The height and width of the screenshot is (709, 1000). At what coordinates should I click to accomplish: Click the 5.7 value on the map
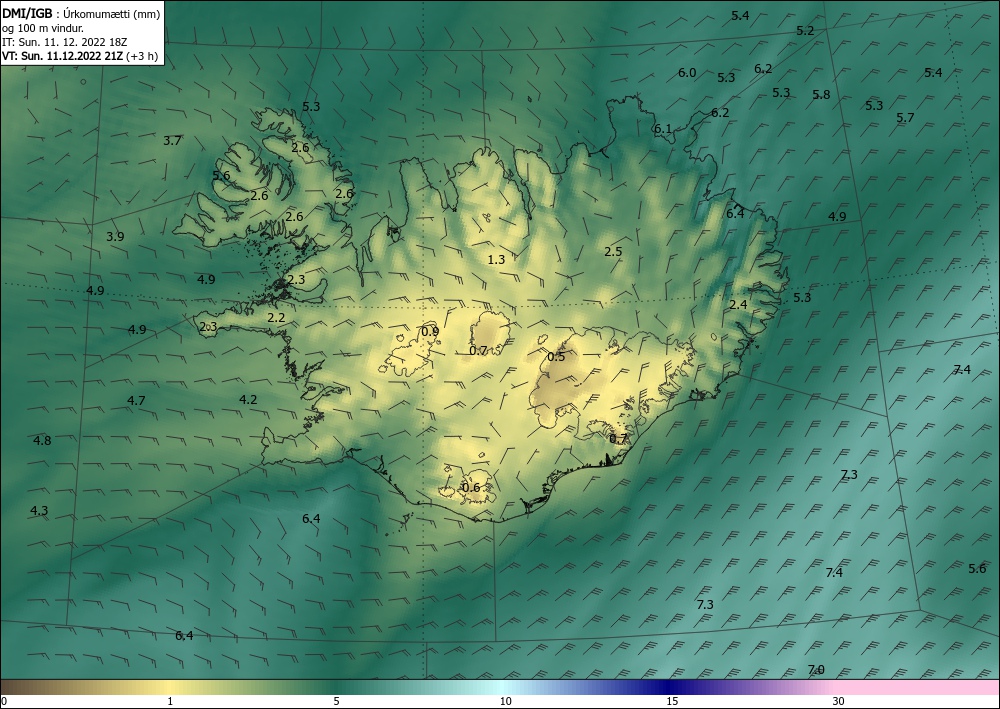coord(905,118)
